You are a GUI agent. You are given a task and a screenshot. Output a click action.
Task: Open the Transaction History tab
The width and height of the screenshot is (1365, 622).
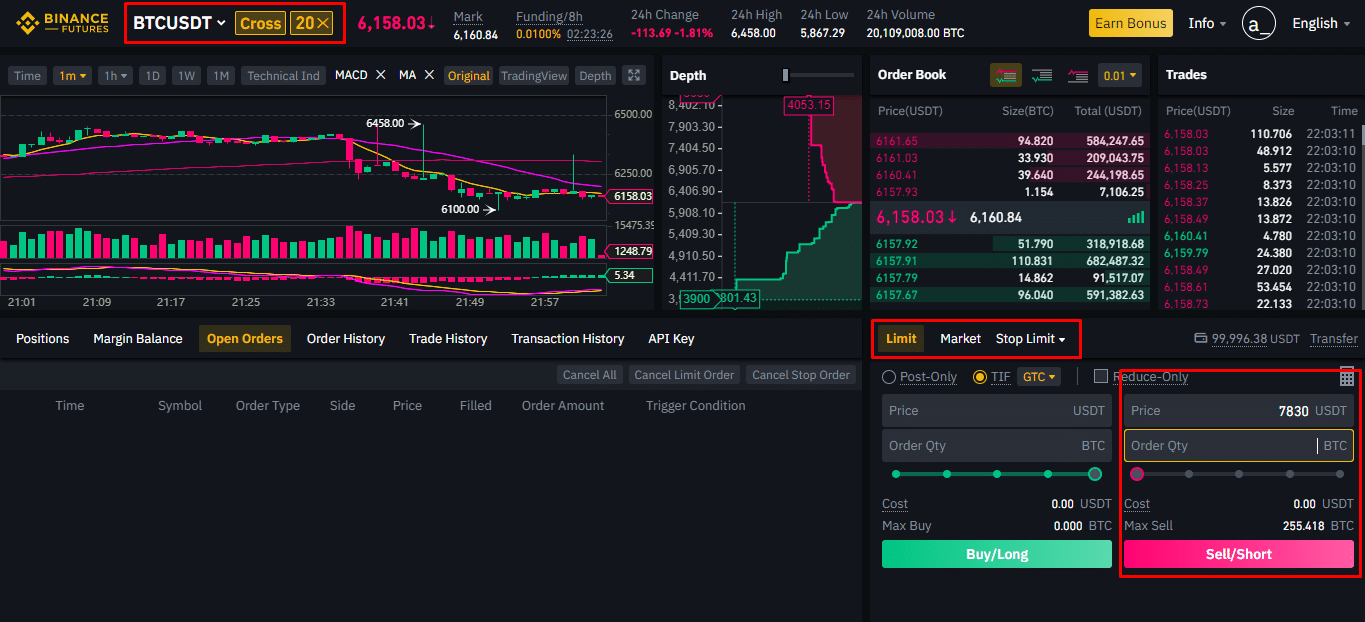(x=568, y=339)
